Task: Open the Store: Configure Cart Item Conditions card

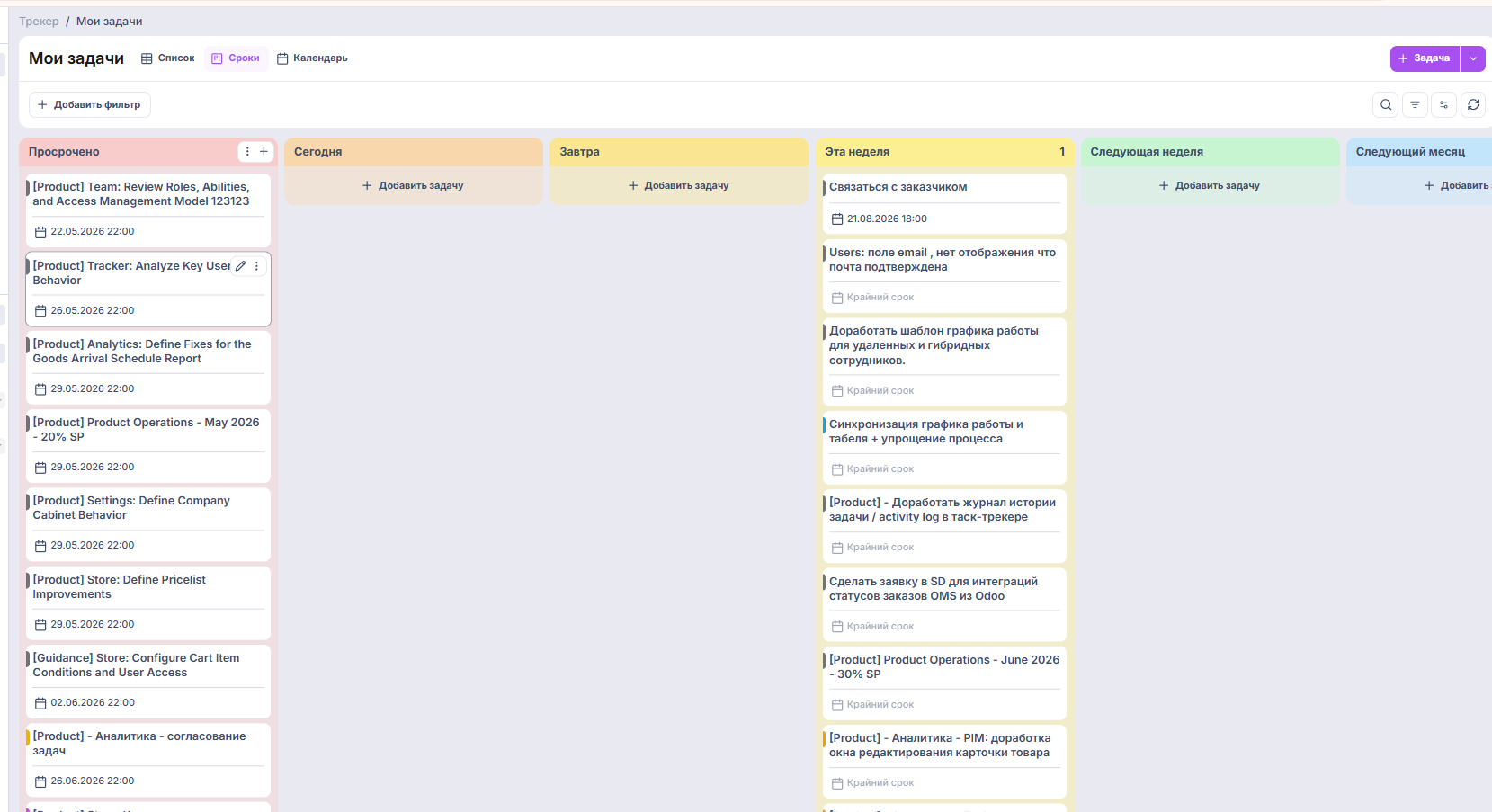Action: coord(148,681)
